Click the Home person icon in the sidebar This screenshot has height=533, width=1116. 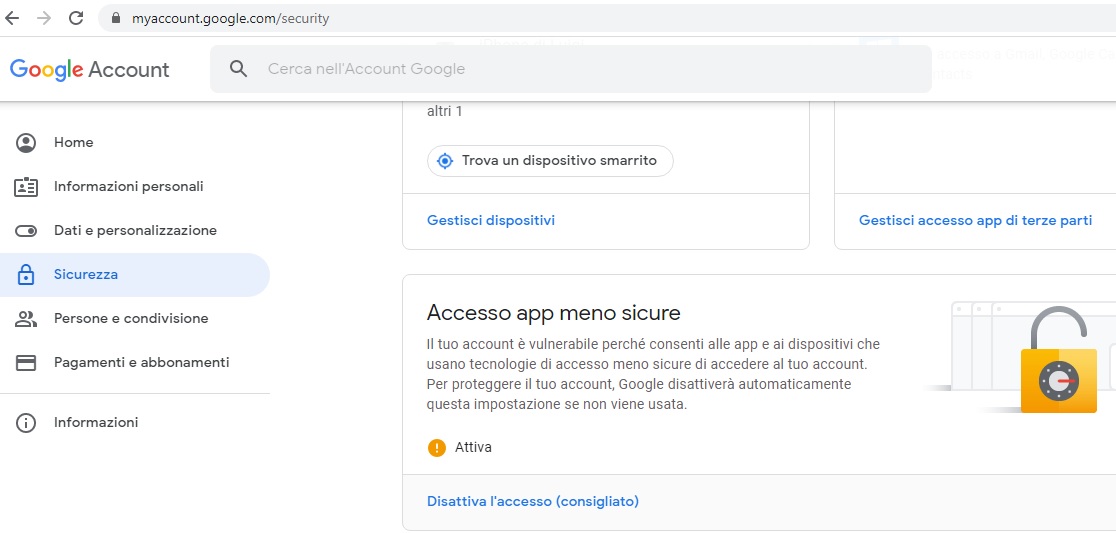point(26,143)
